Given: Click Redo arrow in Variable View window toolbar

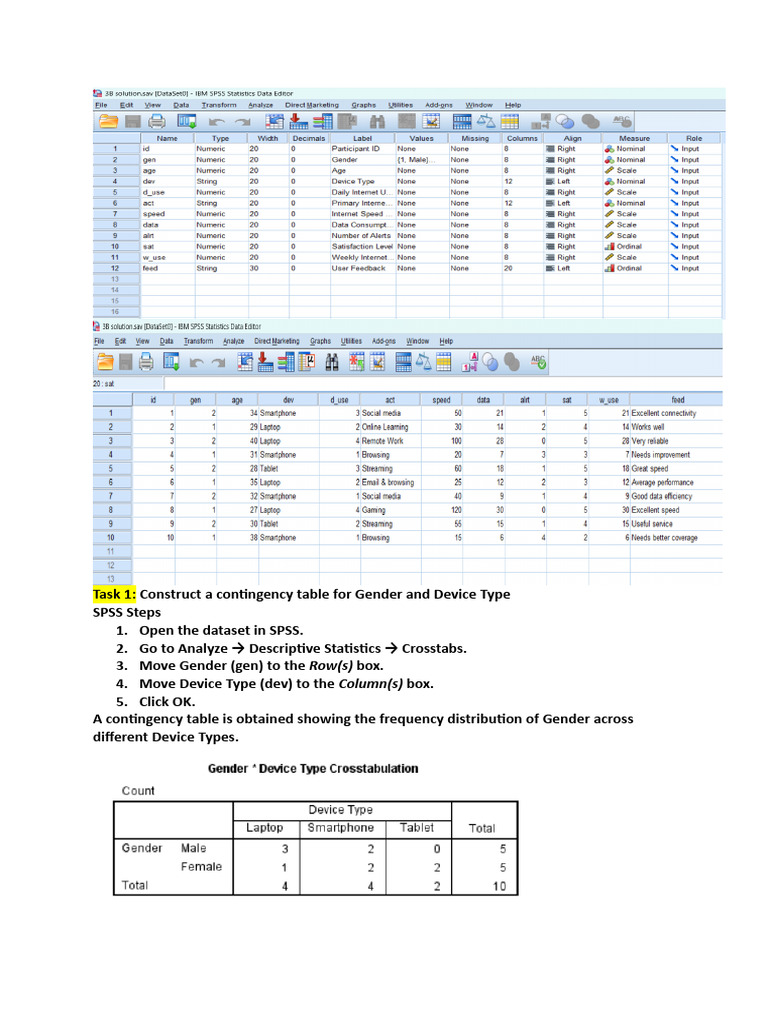Looking at the screenshot, I should 243,121.
